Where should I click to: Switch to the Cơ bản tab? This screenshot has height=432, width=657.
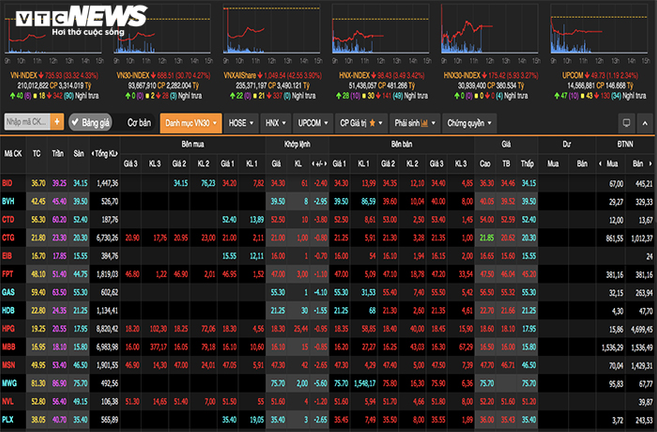139,122
